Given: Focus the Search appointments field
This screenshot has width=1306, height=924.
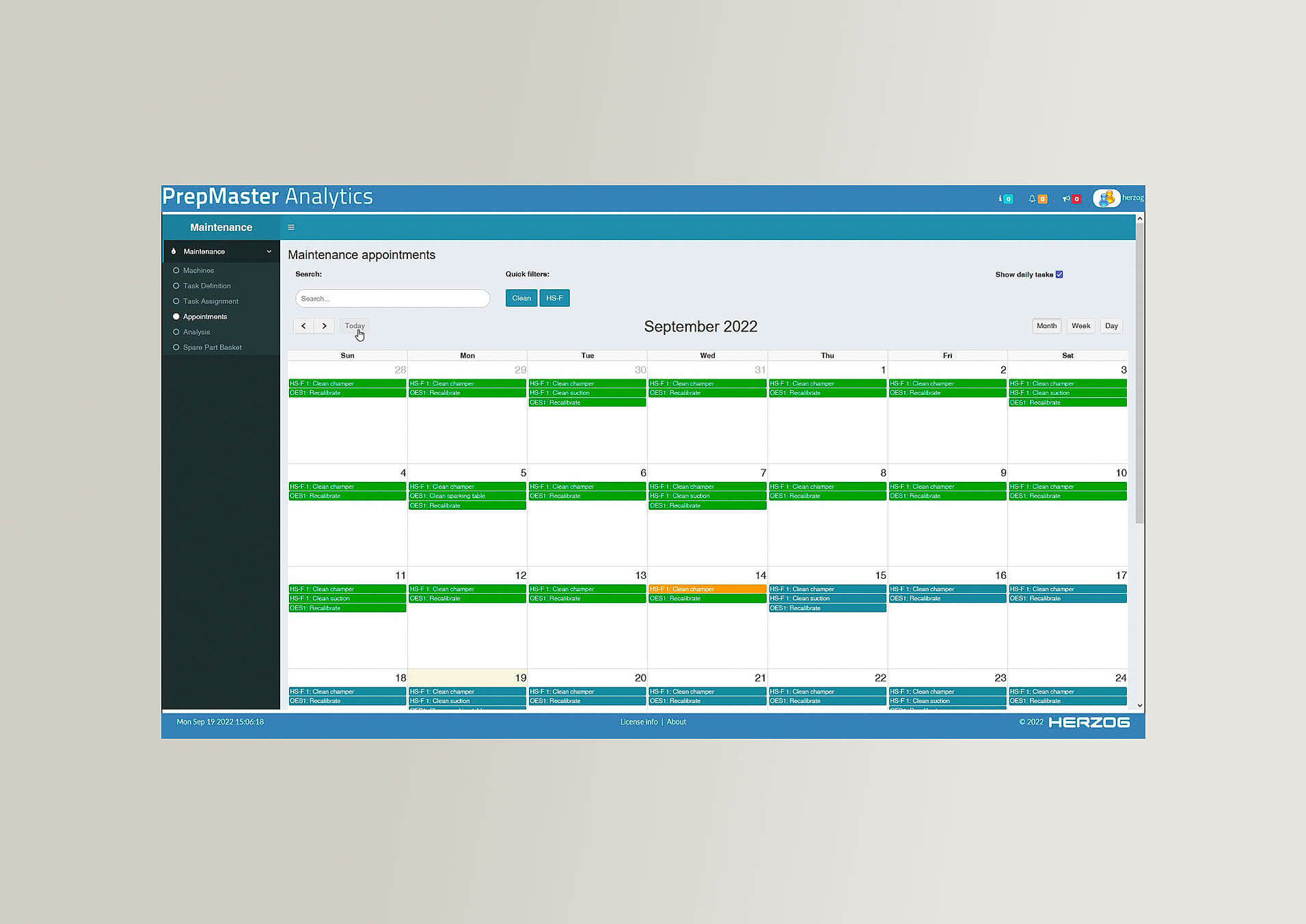Looking at the screenshot, I should tap(392, 299).
